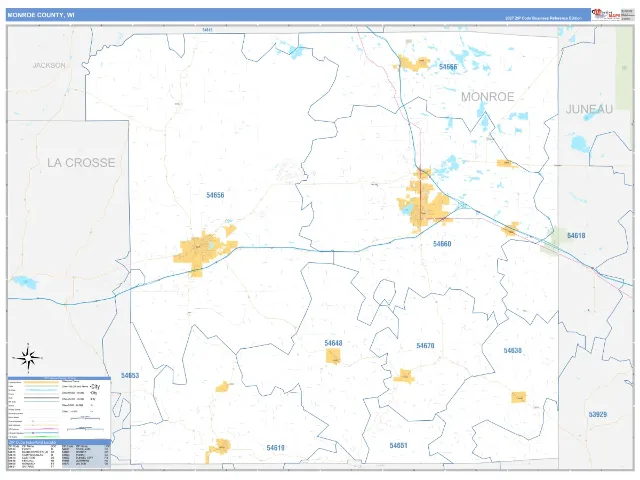Viewport: 640px width, 480px height.
Task: Click the large 'City' sample in legend
Action: (96, 386)
